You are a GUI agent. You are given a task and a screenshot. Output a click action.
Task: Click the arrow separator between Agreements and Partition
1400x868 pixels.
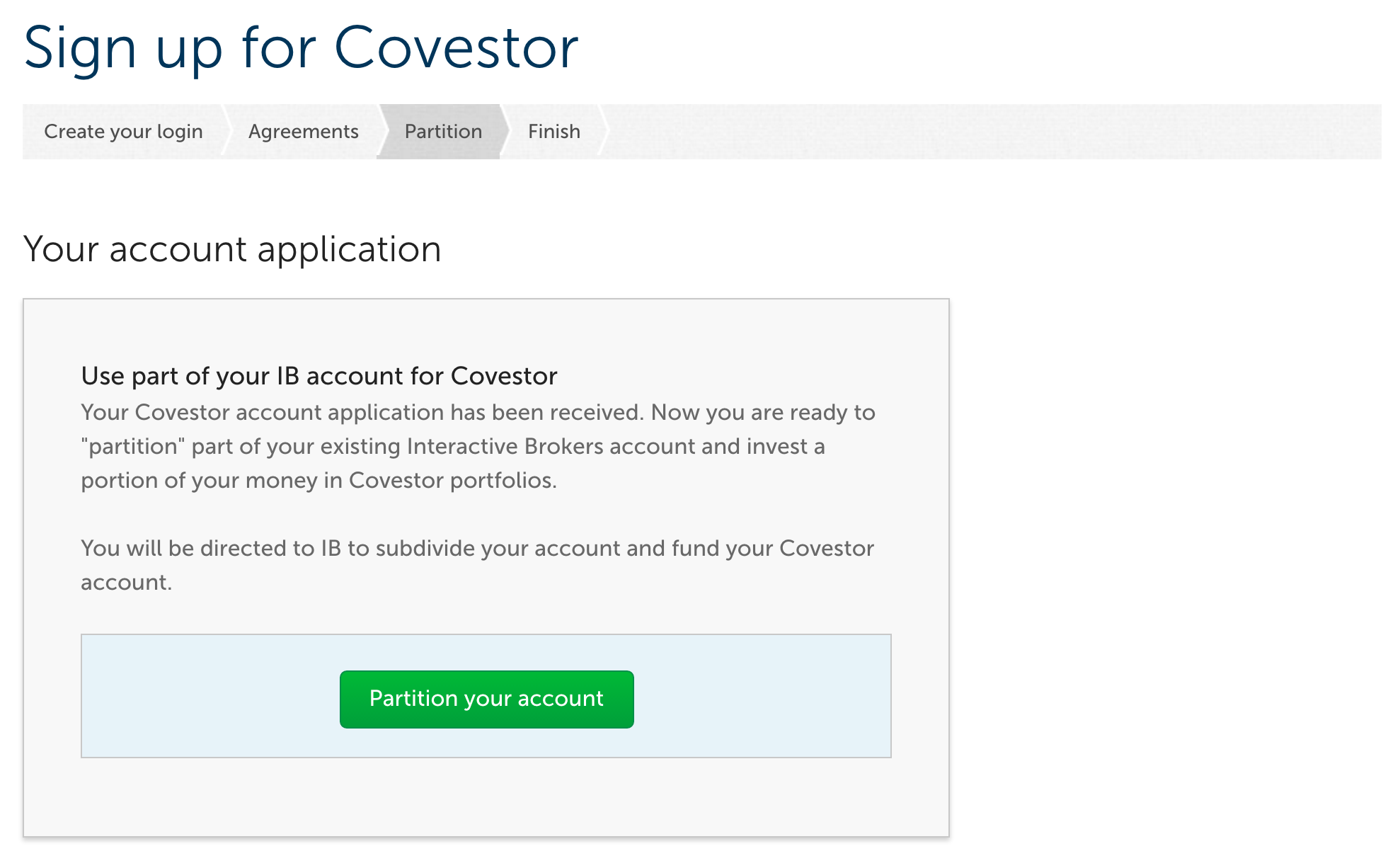pos(381,132)
